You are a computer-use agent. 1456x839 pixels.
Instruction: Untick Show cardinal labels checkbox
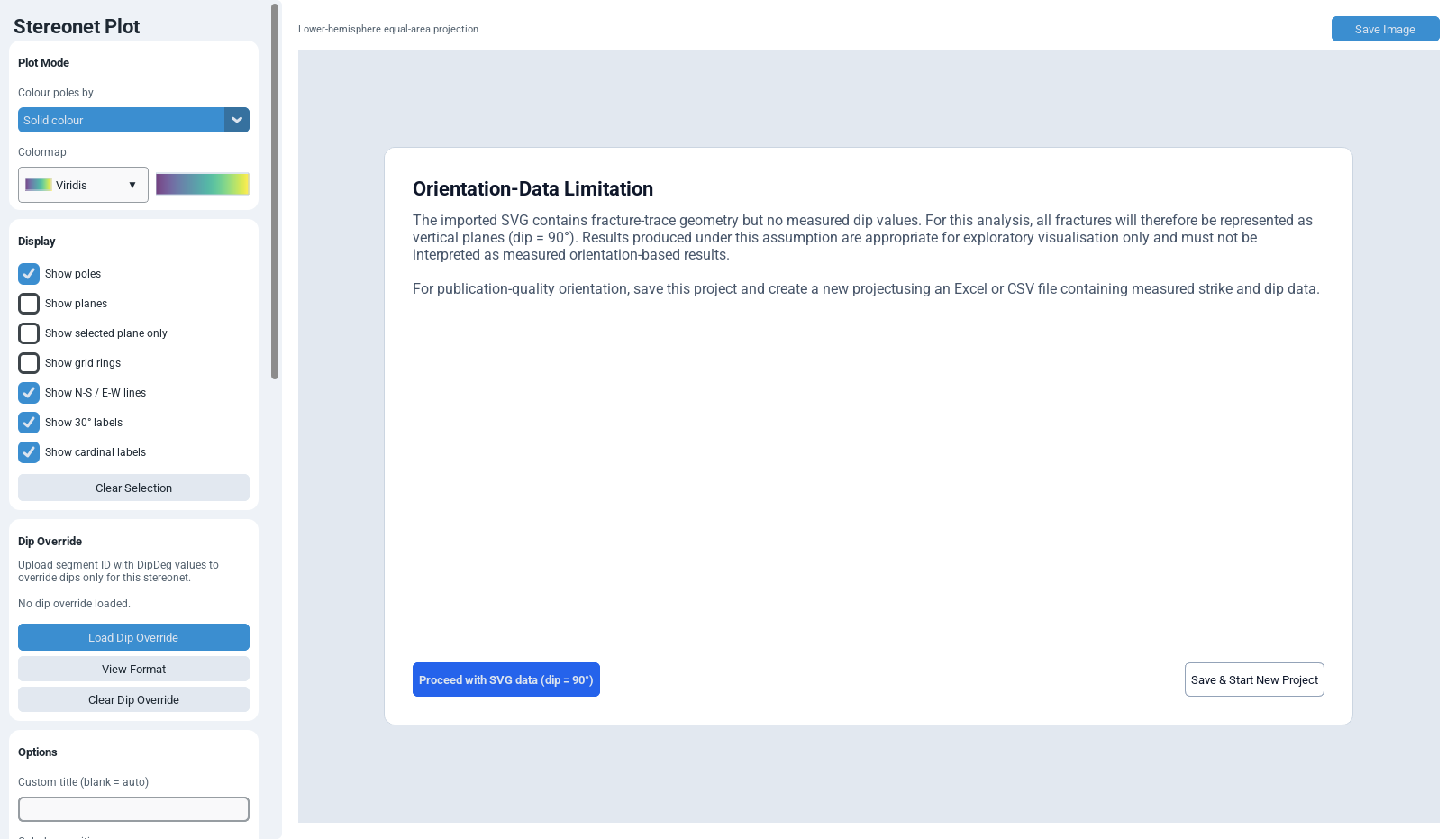click(x=29, y=452)
